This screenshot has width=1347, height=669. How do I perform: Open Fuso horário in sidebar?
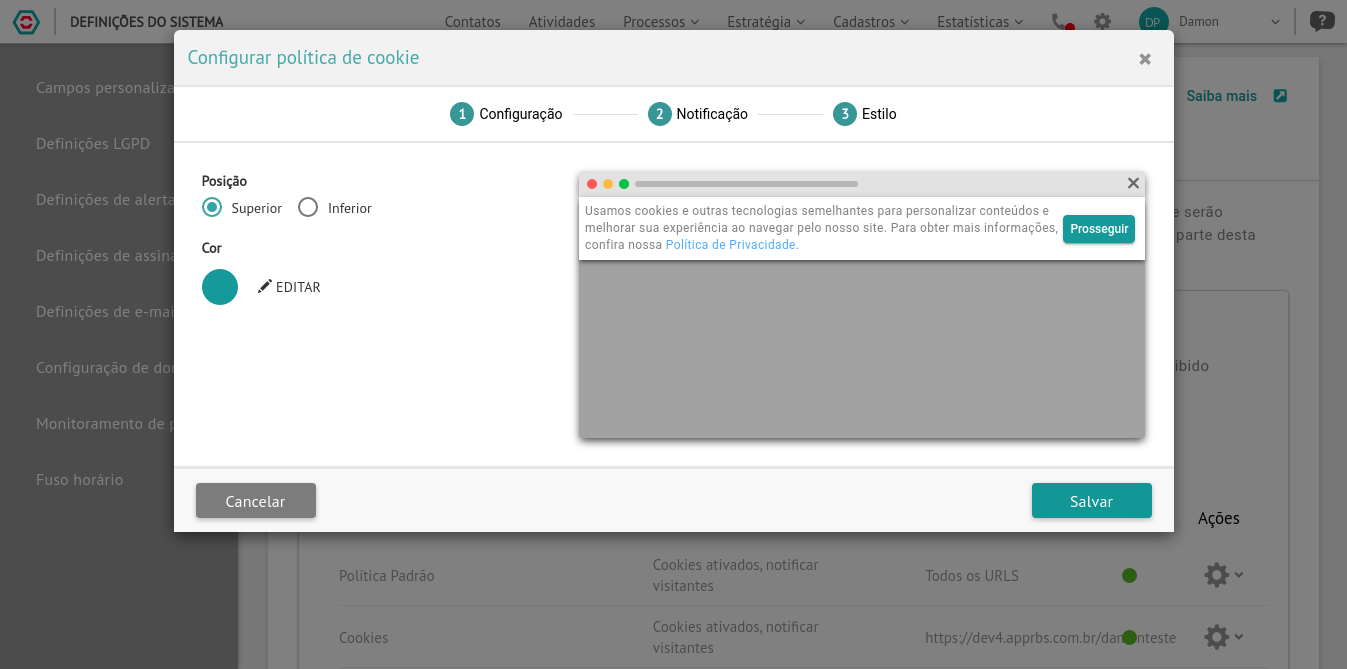[x=80, y=480]
